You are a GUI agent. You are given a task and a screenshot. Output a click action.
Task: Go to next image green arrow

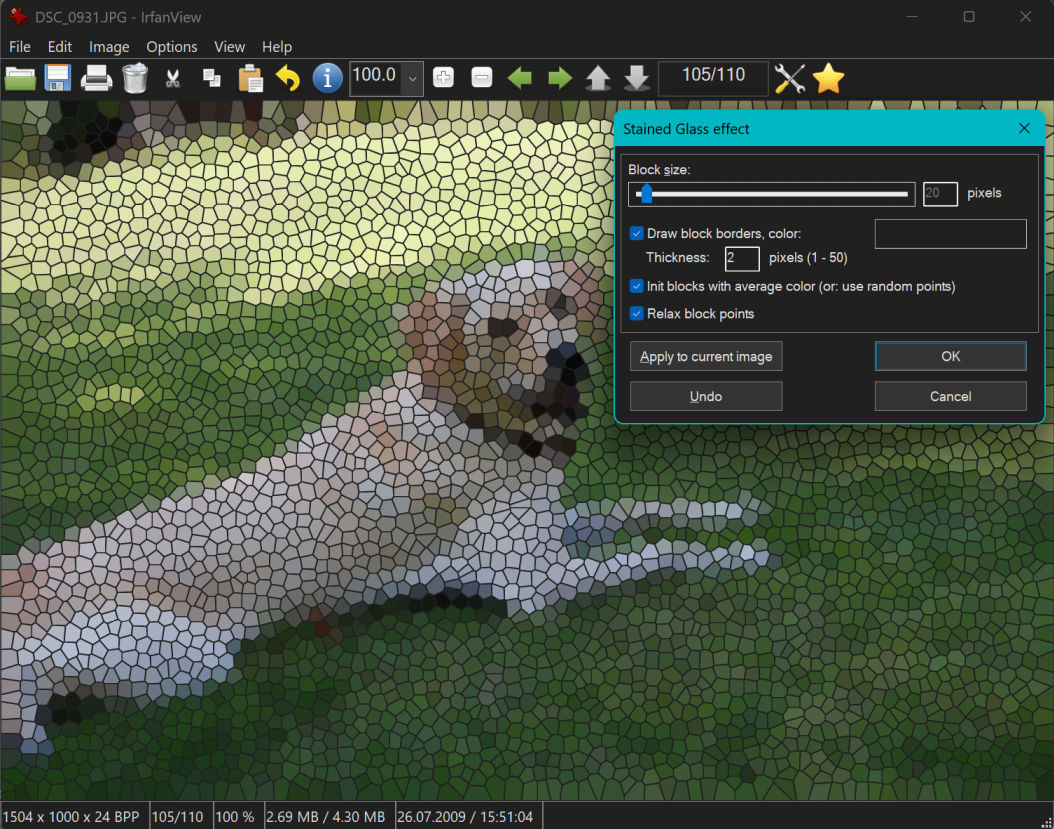pos(560,78)
